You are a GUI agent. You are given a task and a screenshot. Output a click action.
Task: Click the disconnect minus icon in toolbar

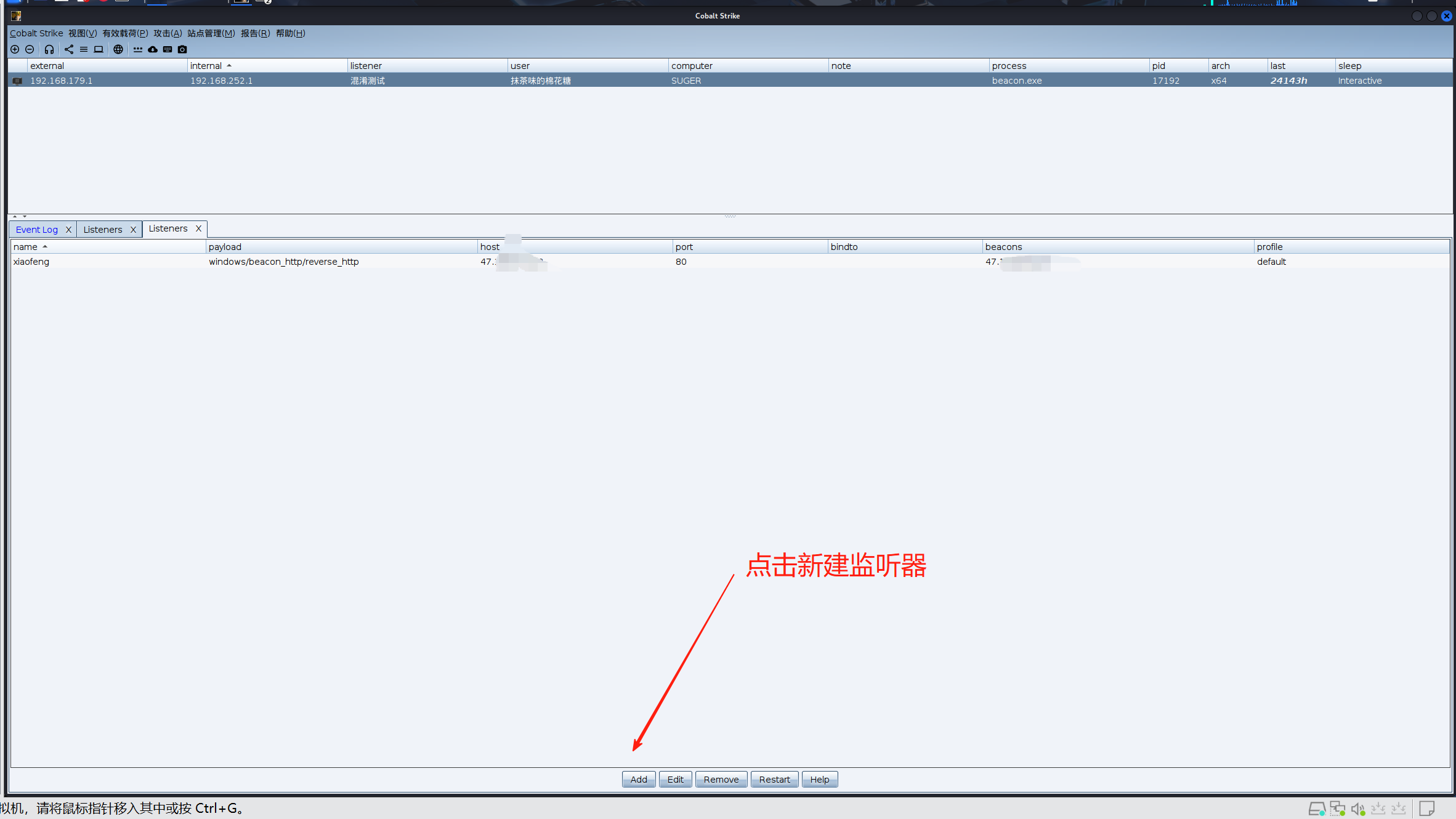pos(30,49)
